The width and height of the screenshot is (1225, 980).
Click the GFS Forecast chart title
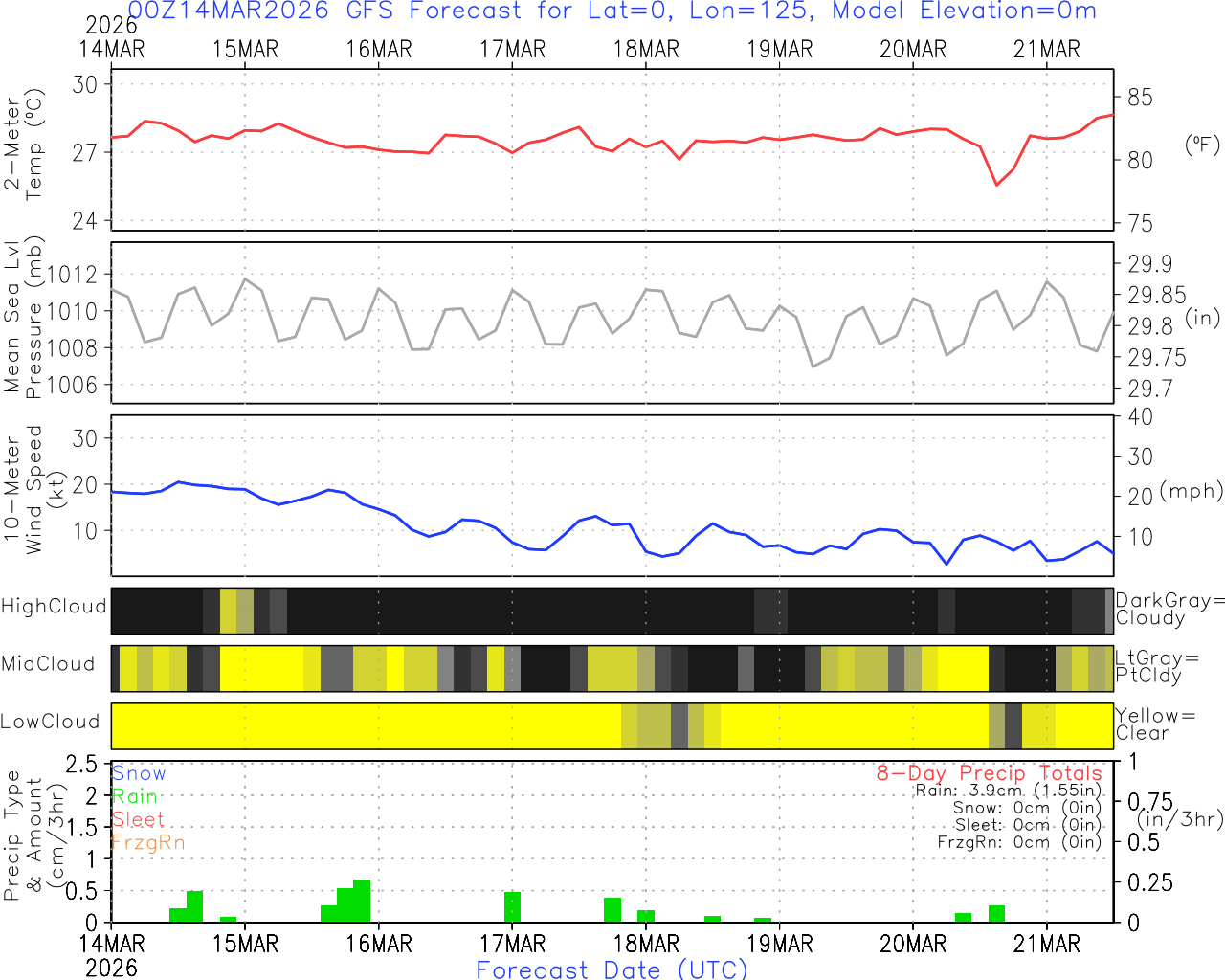coord(612,11)
